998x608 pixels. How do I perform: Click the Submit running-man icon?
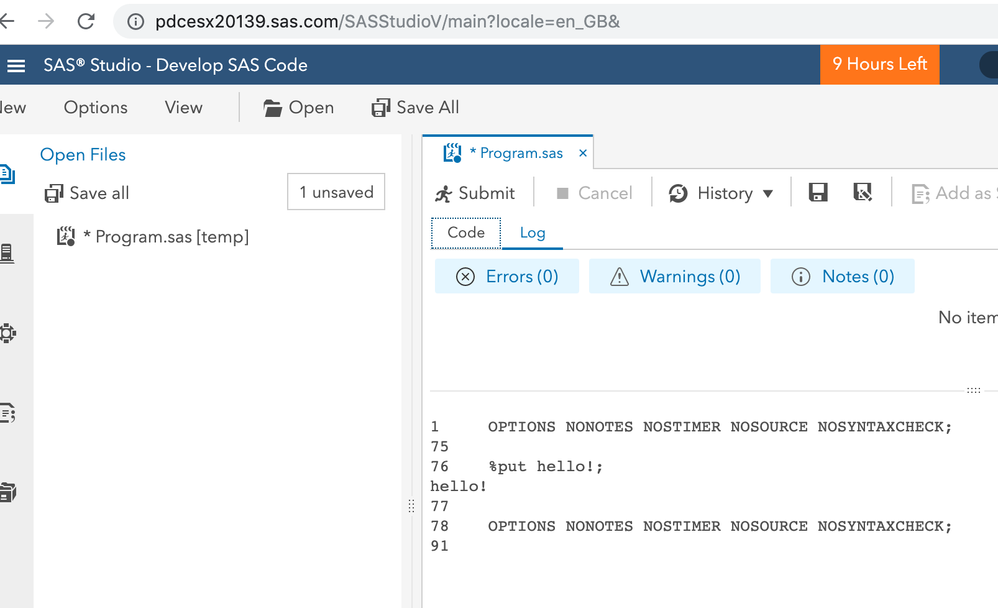click(x=444, y=193)
